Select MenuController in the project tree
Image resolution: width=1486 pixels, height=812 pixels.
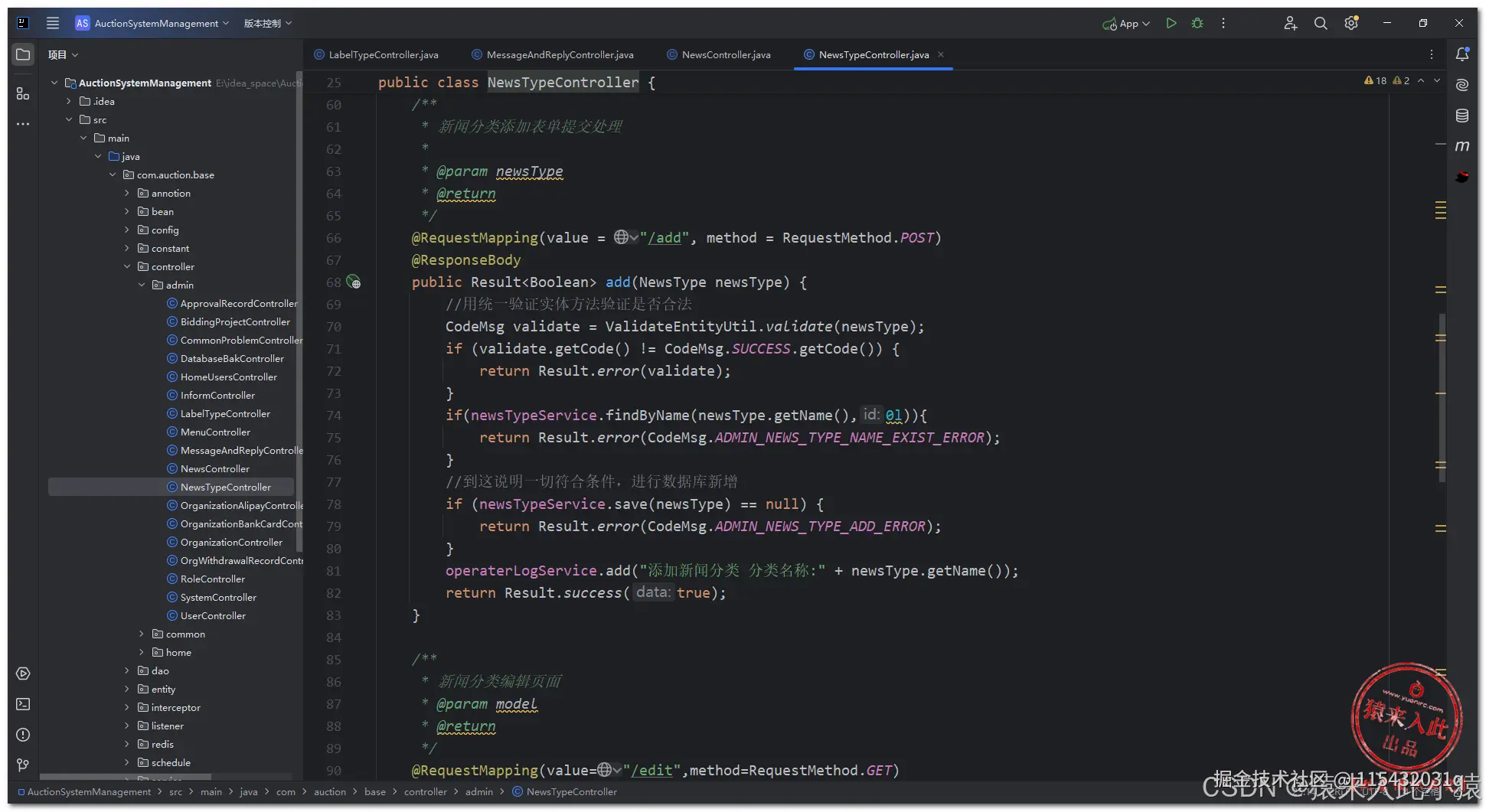click(215, 432)
